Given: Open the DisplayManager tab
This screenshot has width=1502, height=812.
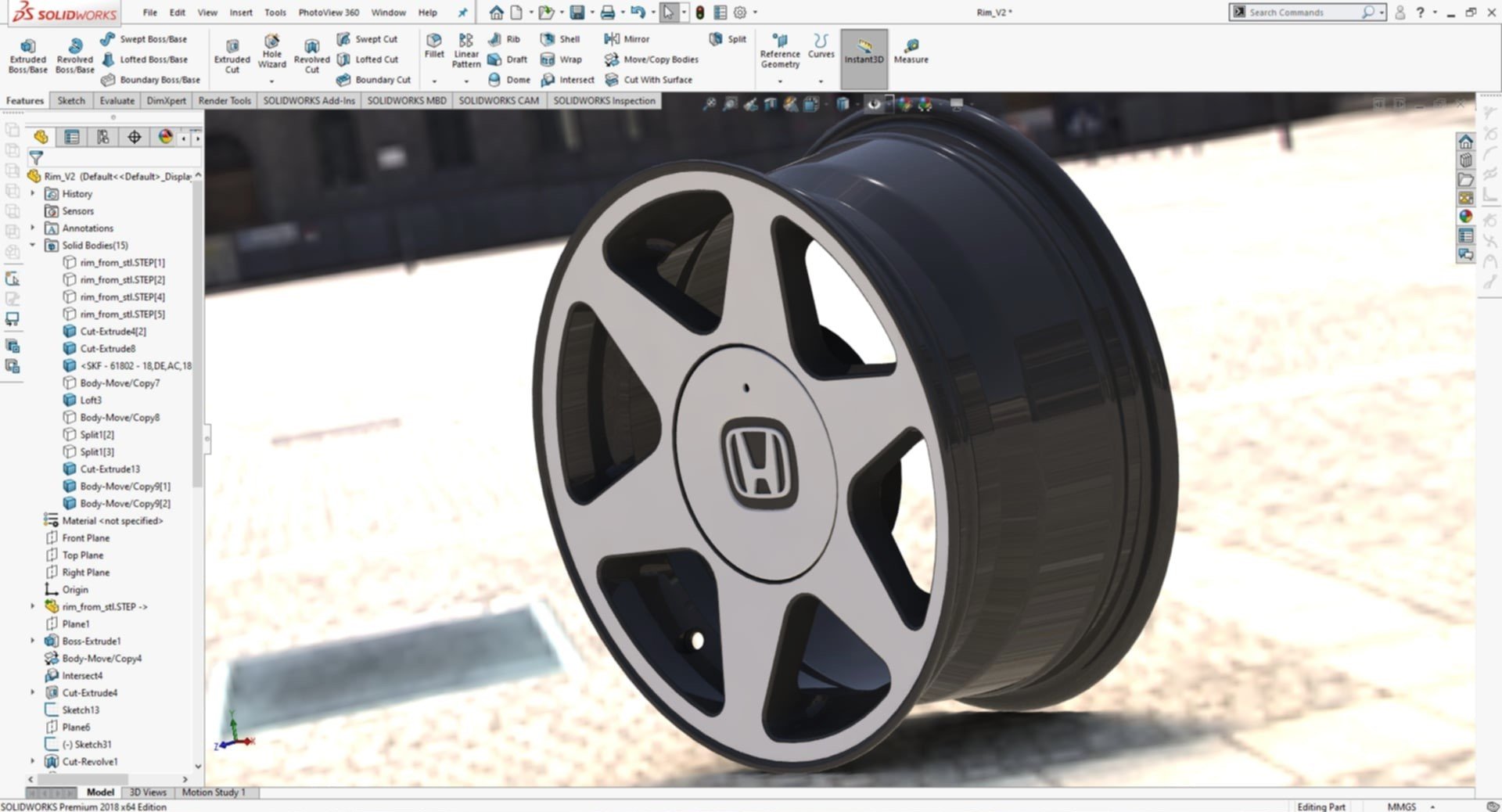Looking at the screenshot, I should [x=165, y=137].
